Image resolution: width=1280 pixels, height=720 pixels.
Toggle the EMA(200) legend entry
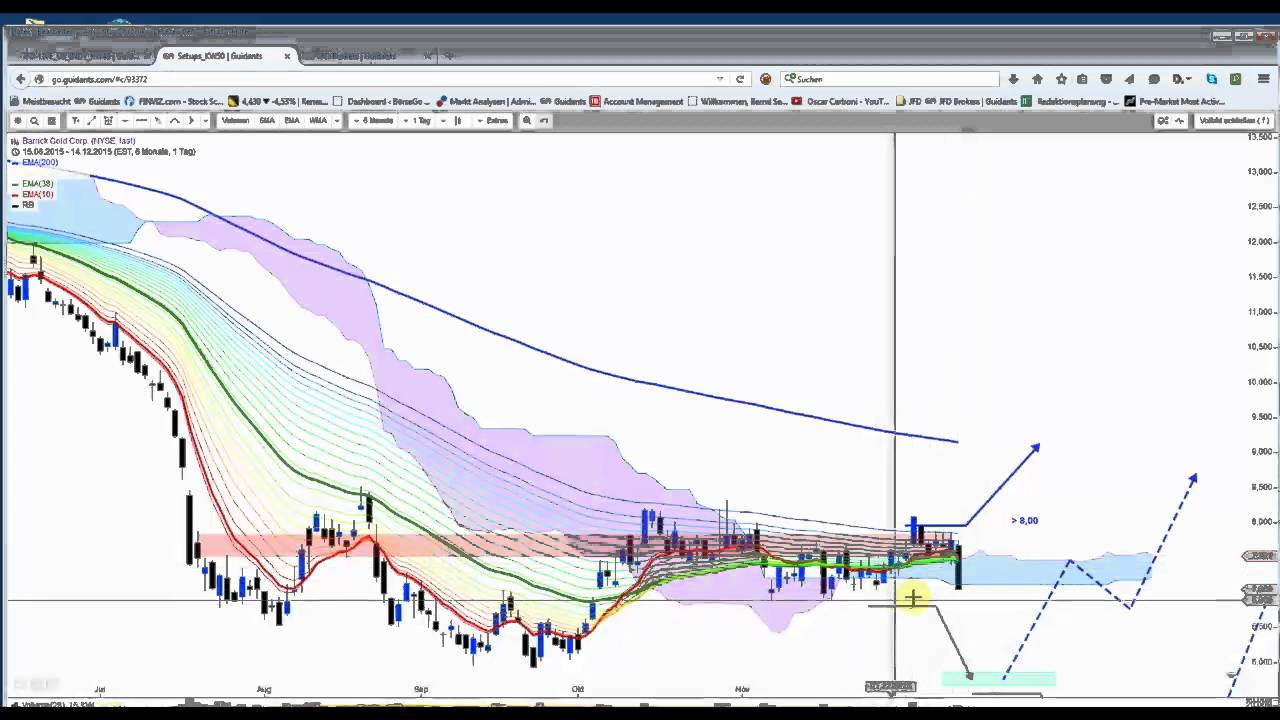40,162
